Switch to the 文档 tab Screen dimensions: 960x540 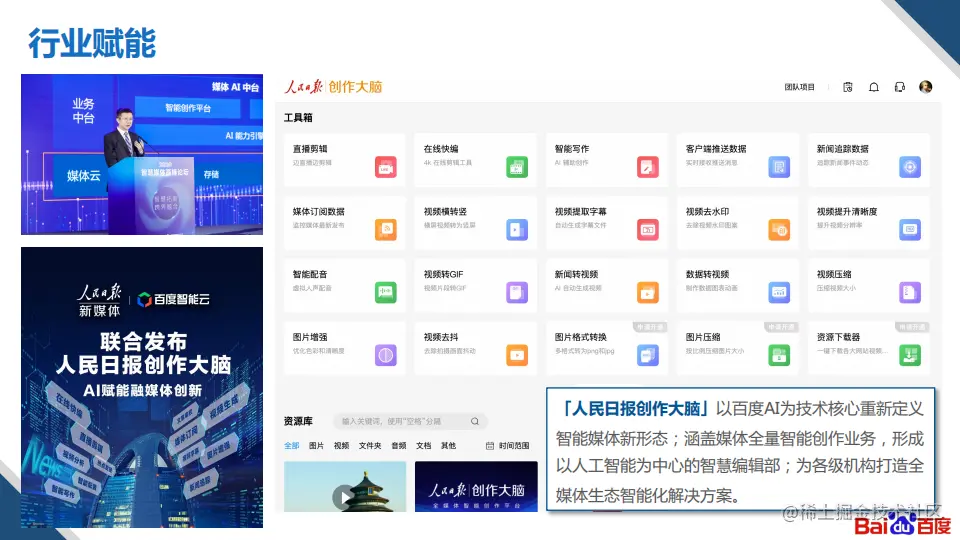424,446
